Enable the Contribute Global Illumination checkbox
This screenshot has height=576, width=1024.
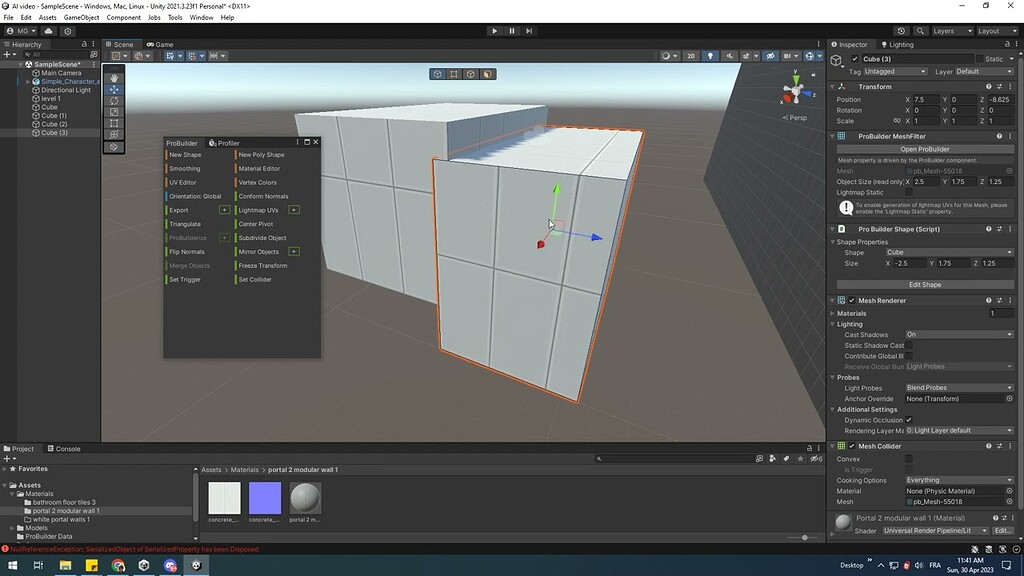pyautogui.click(x=908, y=356)
